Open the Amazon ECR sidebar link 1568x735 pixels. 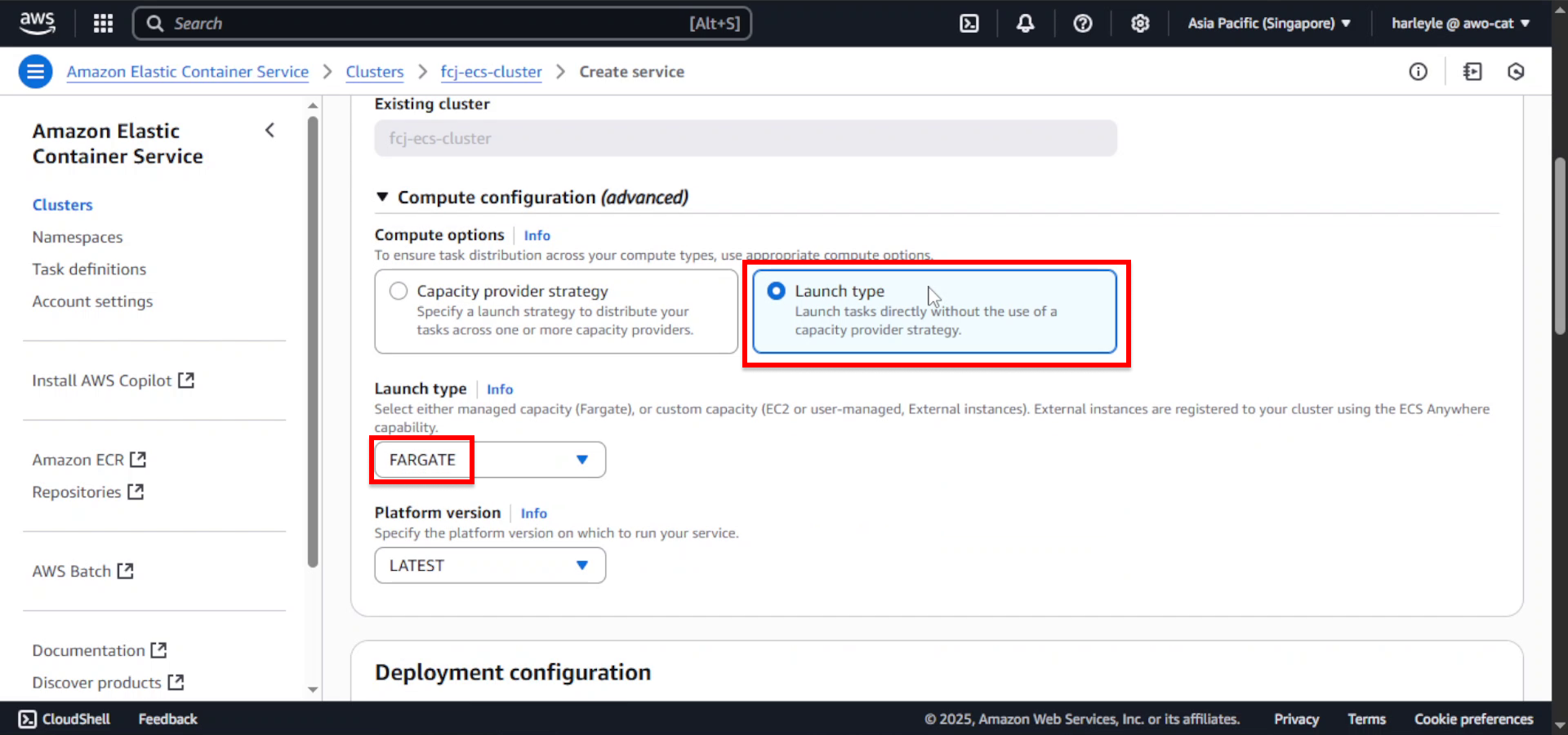click(x=78, y=460)
